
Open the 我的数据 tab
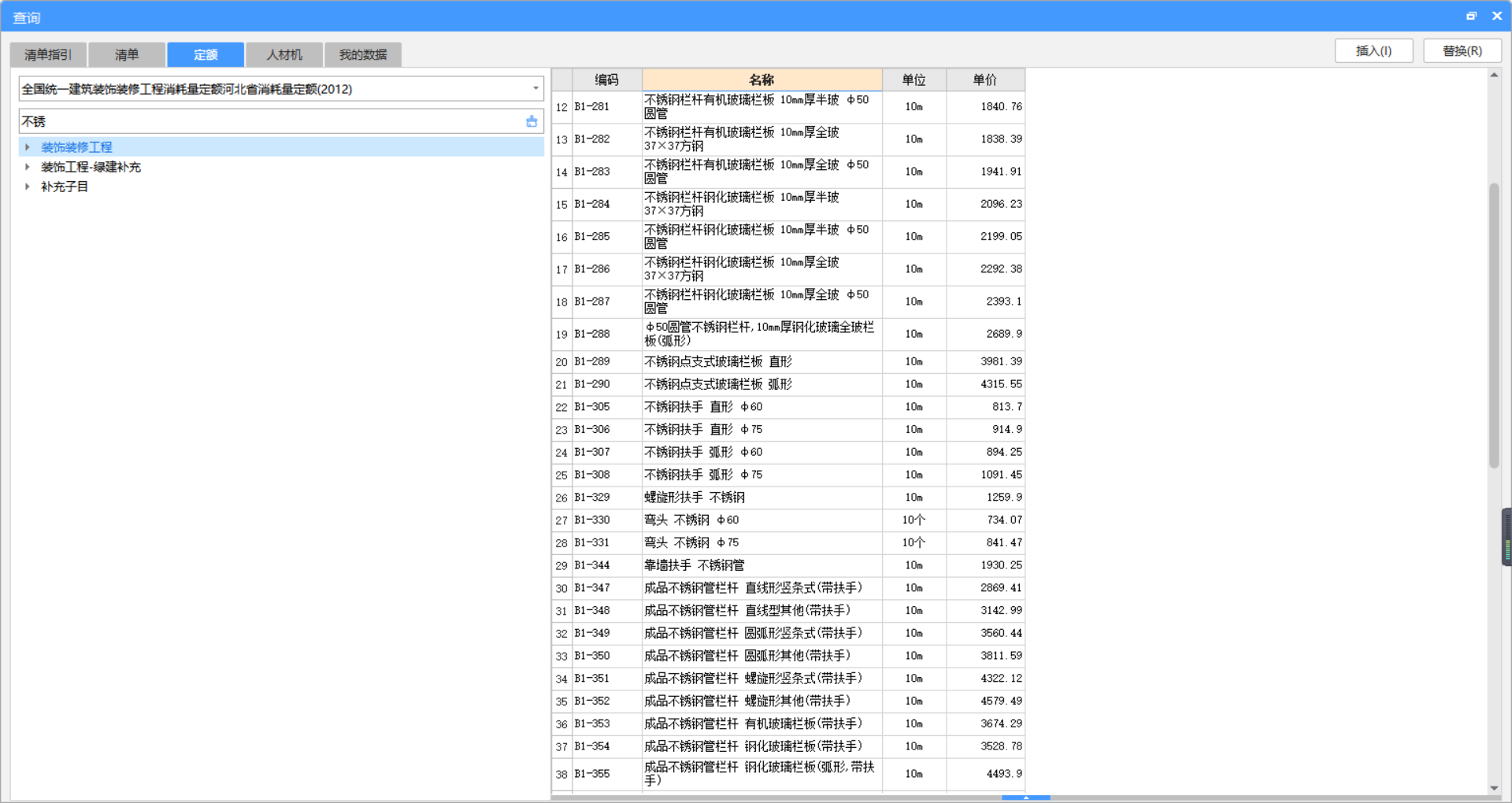pos(363,54)
